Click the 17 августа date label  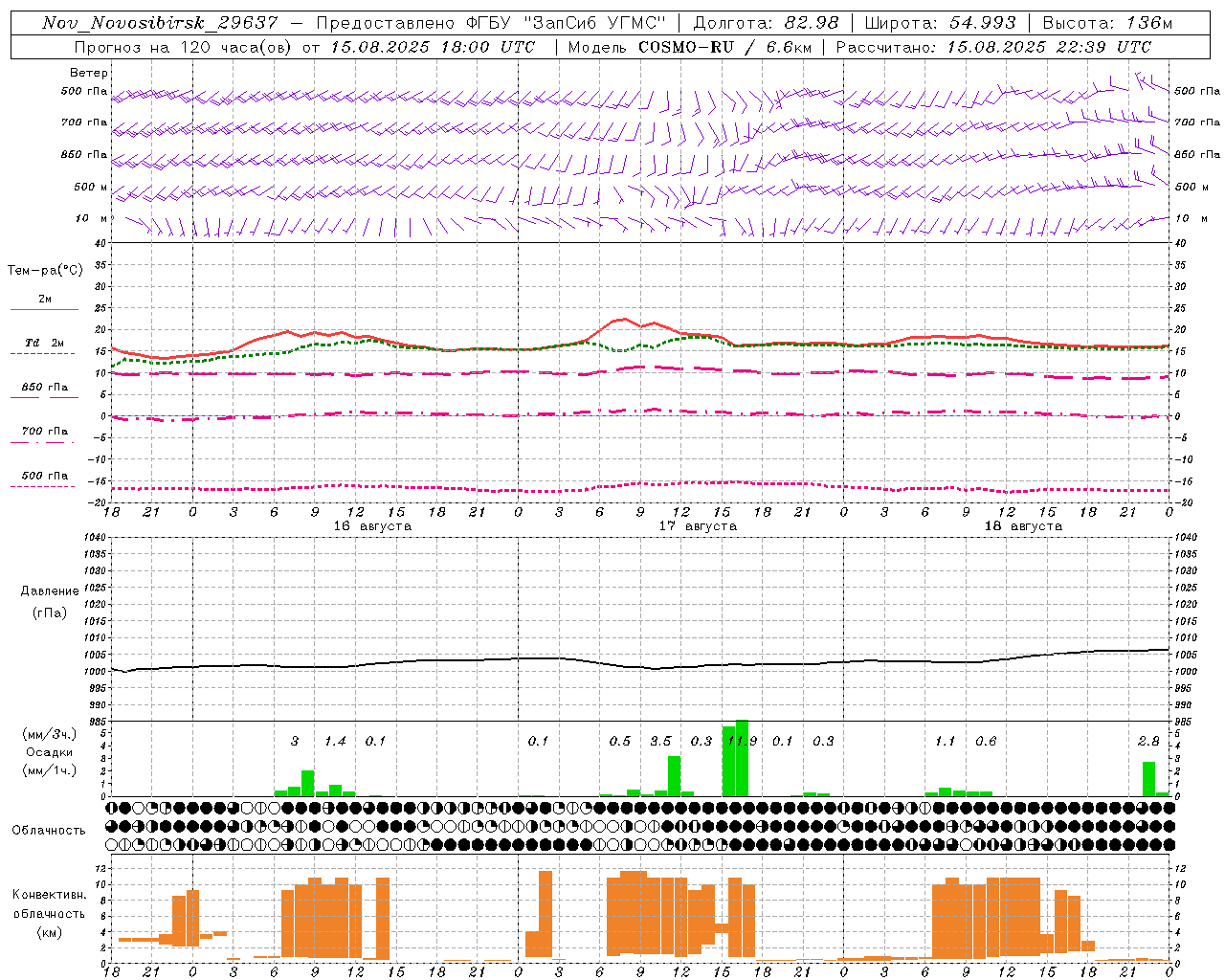(x=698, y=526)
